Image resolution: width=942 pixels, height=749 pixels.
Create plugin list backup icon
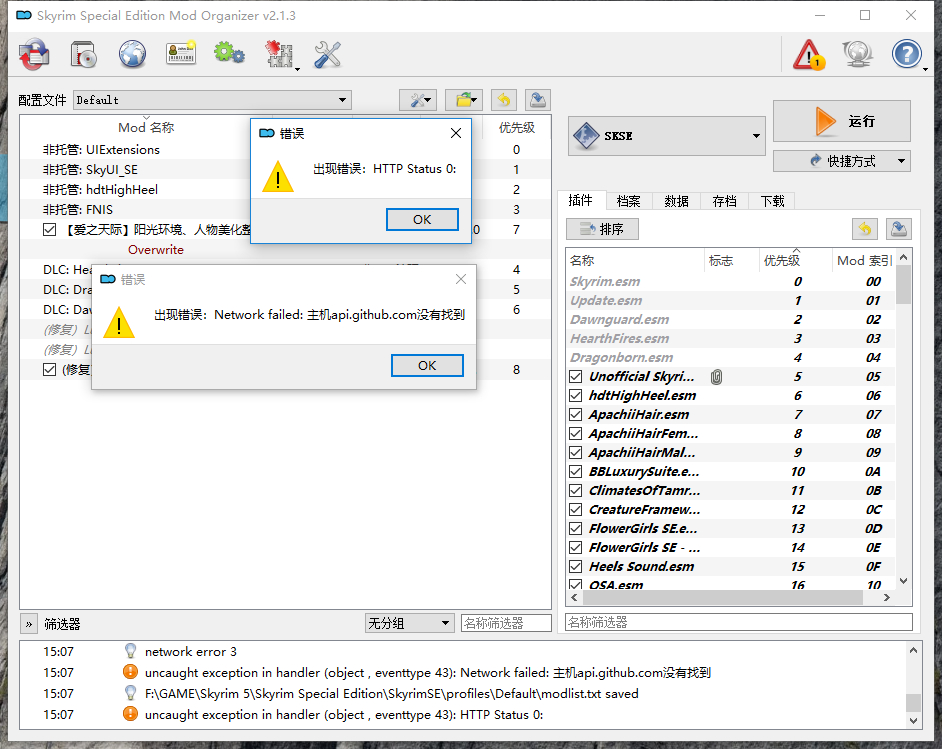point(899,229)
